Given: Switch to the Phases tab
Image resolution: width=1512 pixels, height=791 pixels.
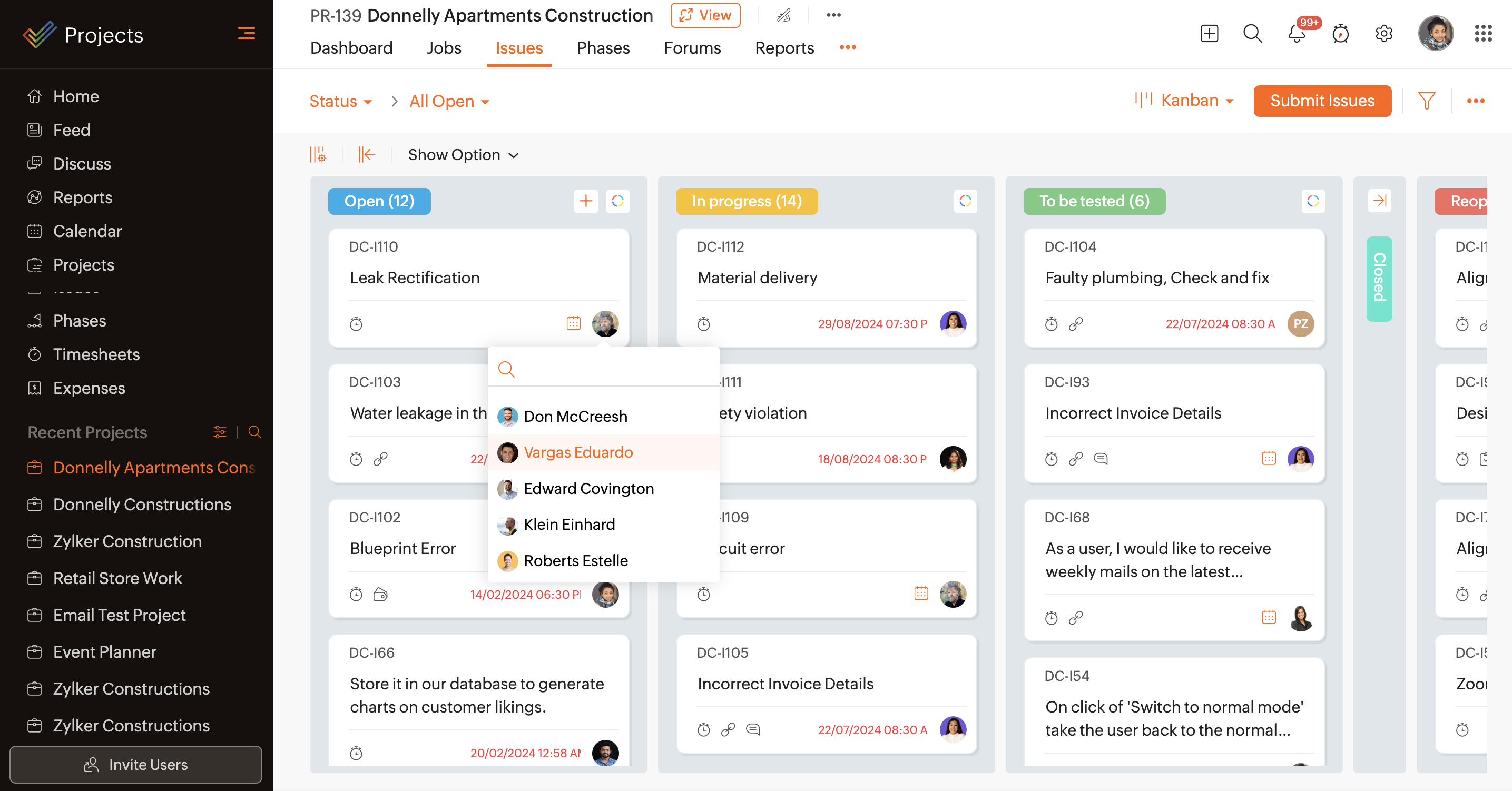Looking at the screenshot, I should point(603,48).
